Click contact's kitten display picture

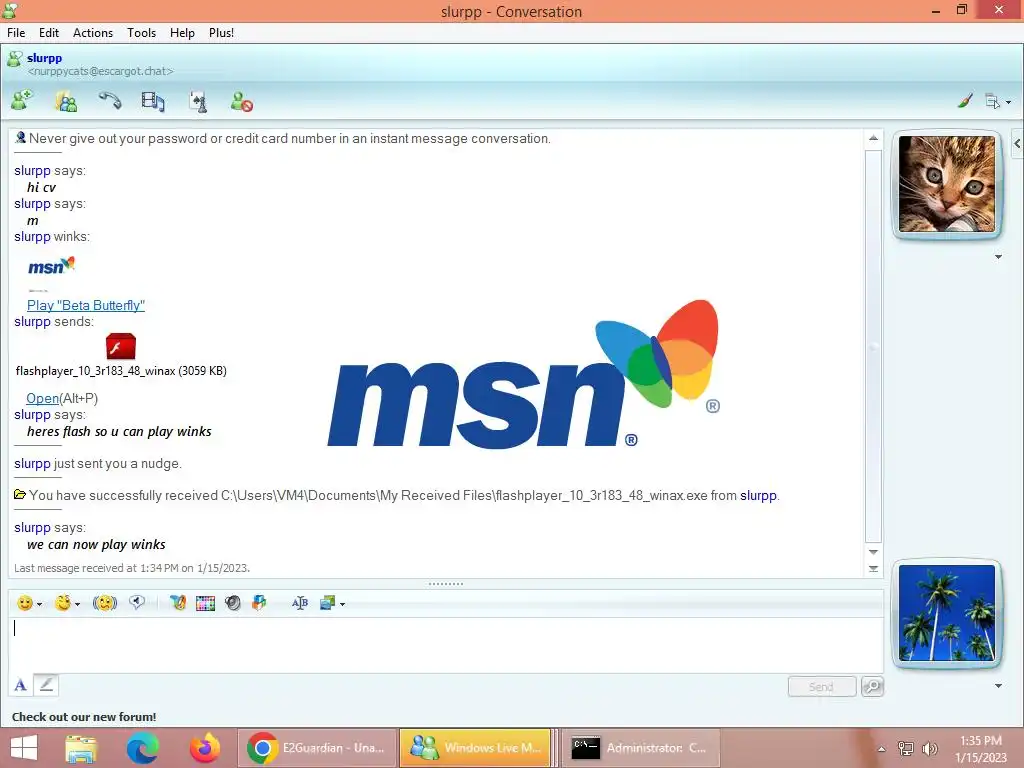pyautogui.click(x=947, y=184)
